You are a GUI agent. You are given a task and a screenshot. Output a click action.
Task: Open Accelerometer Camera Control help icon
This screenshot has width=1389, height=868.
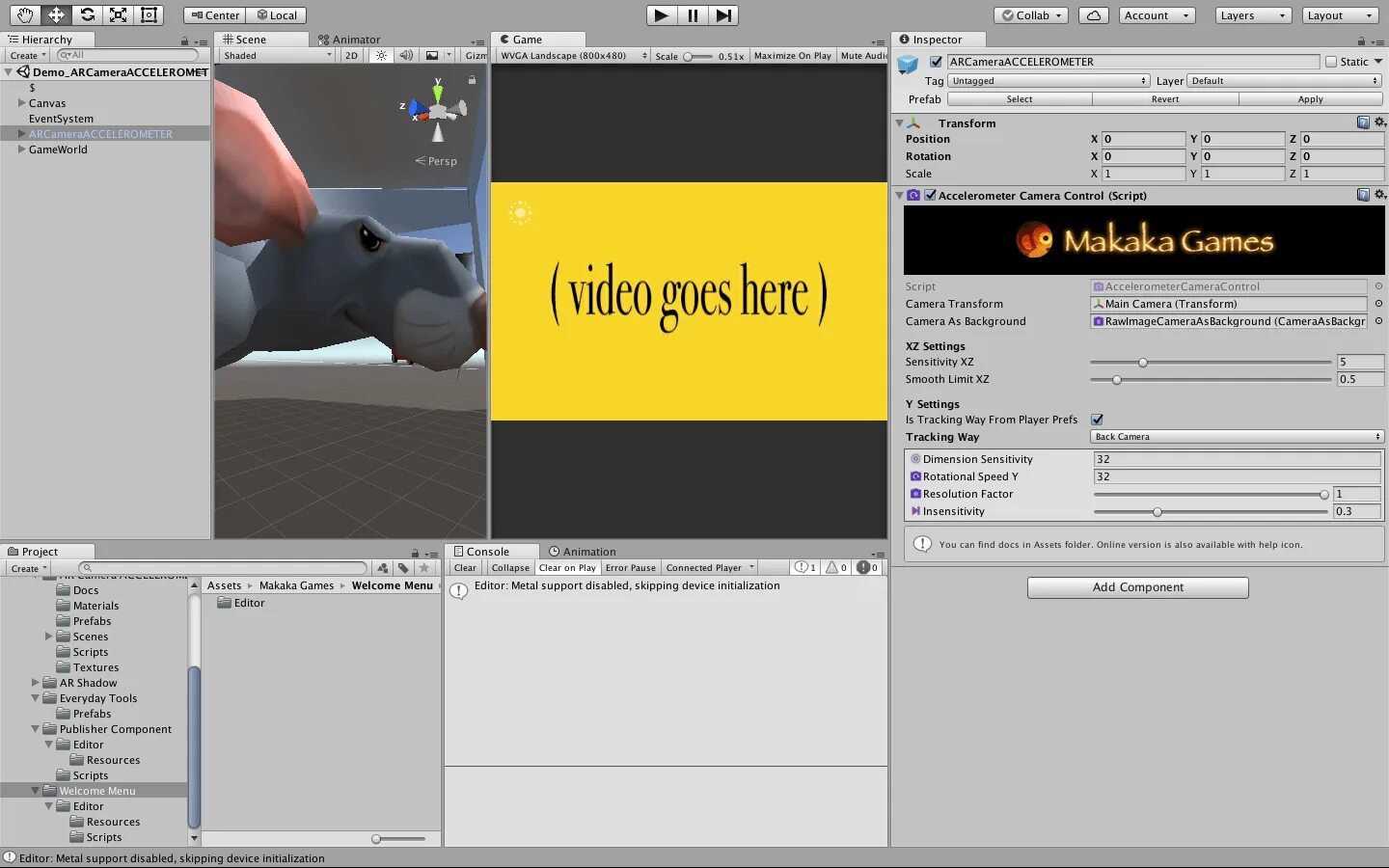[1363, 195]
